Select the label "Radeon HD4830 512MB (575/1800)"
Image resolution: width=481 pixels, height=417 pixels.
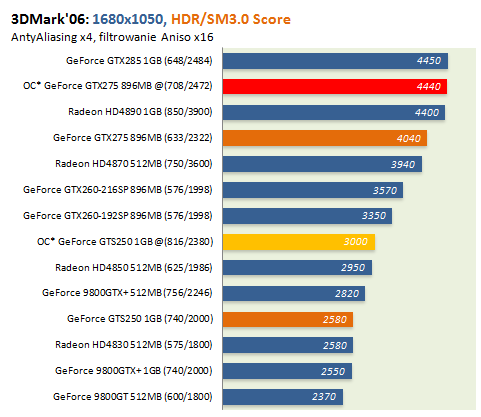pos(134,345)
